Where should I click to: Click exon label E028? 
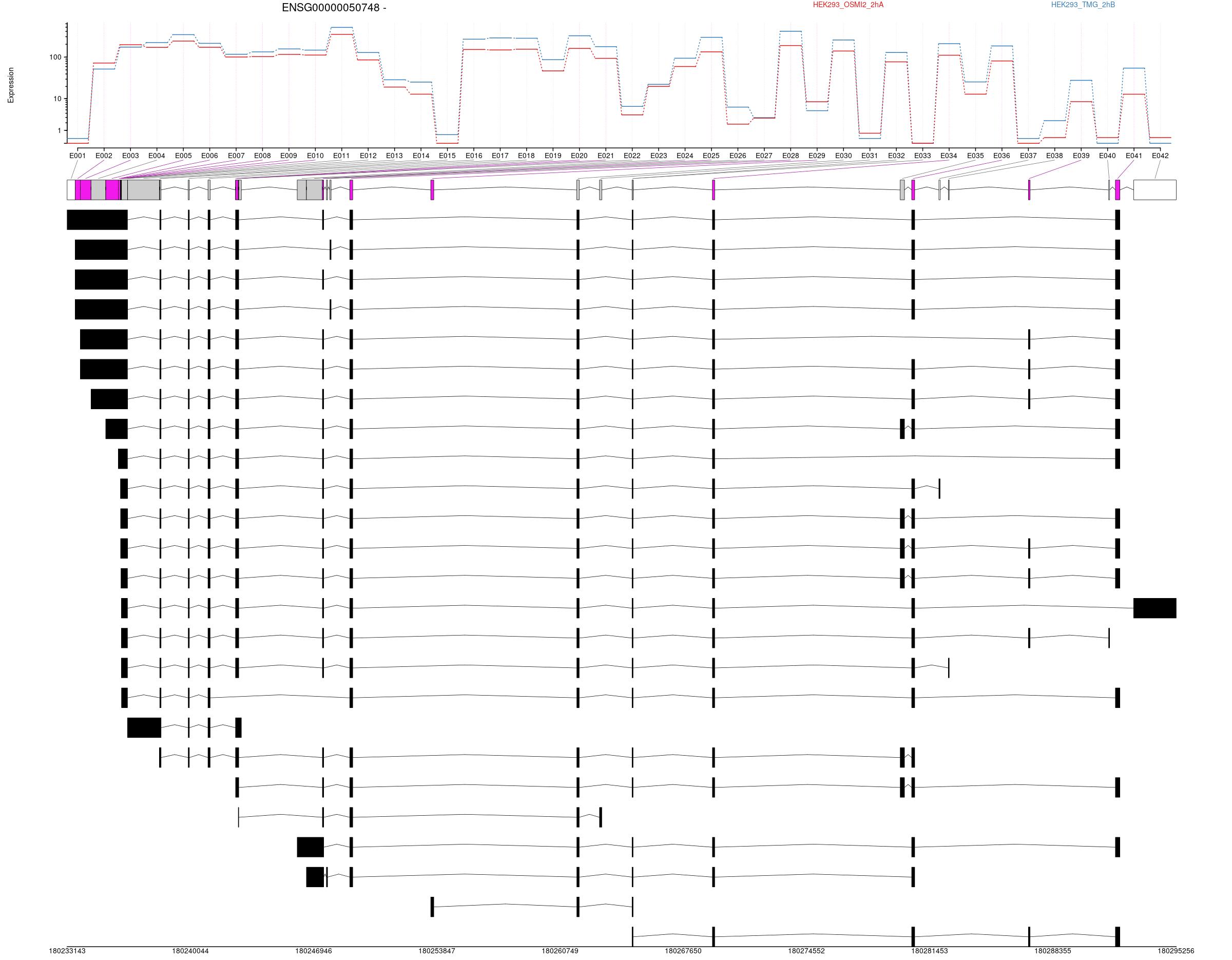click(x=791, y=156)
